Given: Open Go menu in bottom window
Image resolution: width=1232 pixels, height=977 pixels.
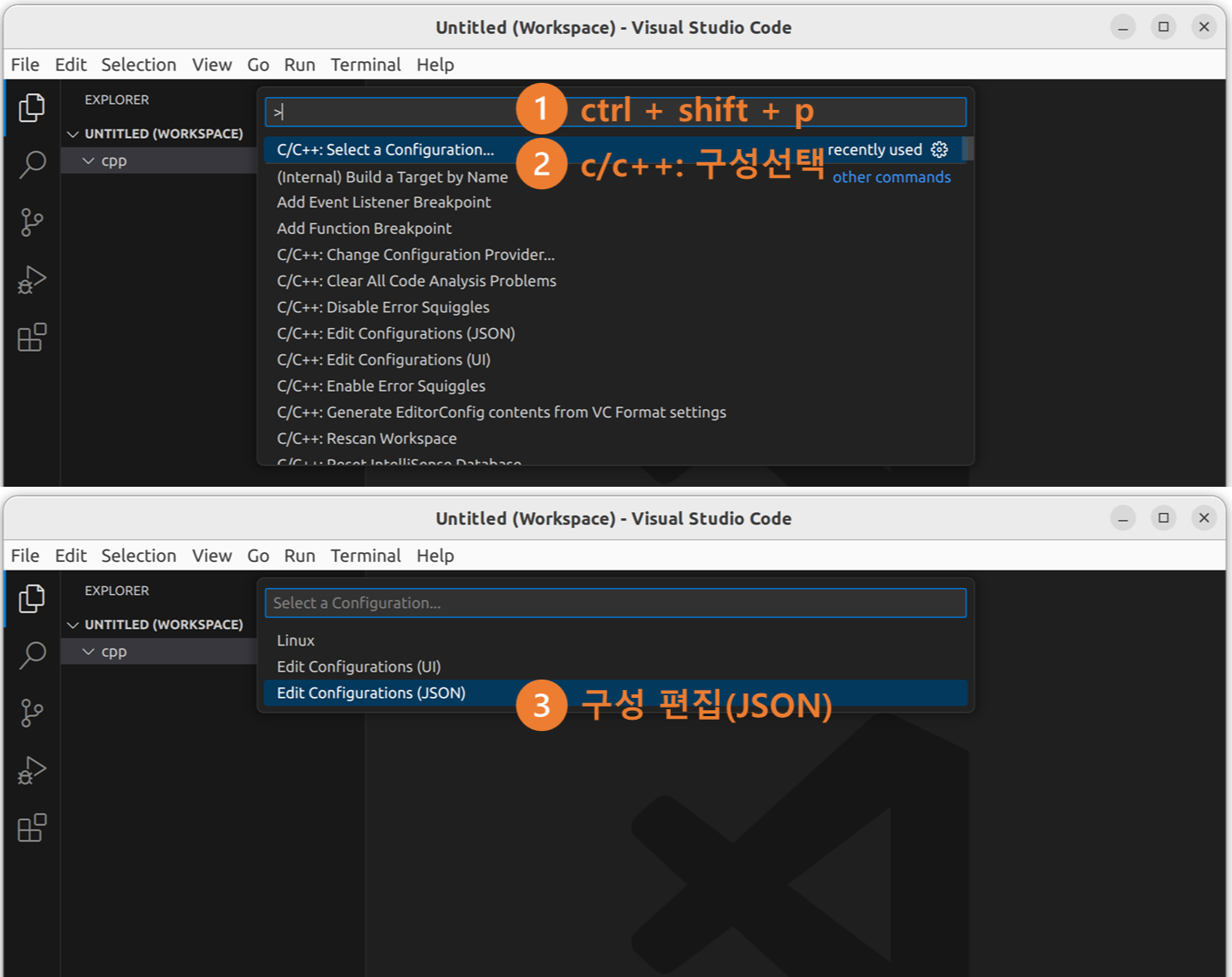Looking at the screenshot, I should [258, 556].
